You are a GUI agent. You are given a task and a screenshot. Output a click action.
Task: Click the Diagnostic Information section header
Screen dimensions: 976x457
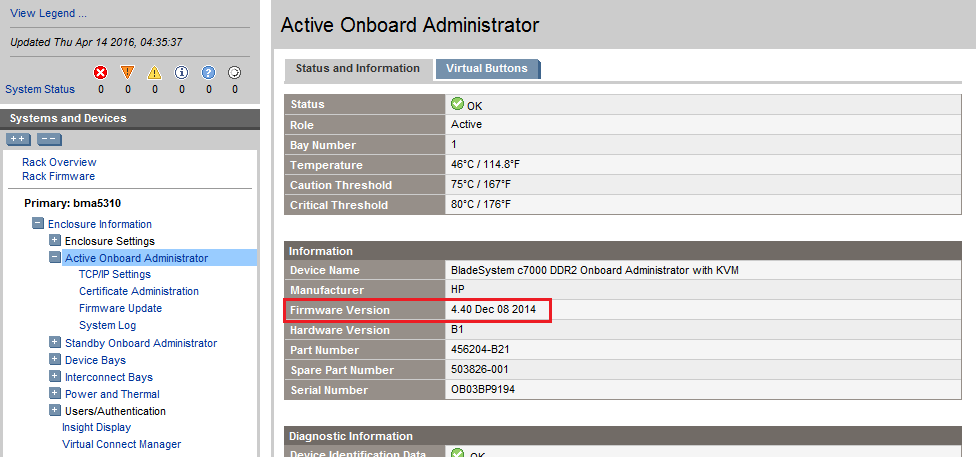coord(622,436)
